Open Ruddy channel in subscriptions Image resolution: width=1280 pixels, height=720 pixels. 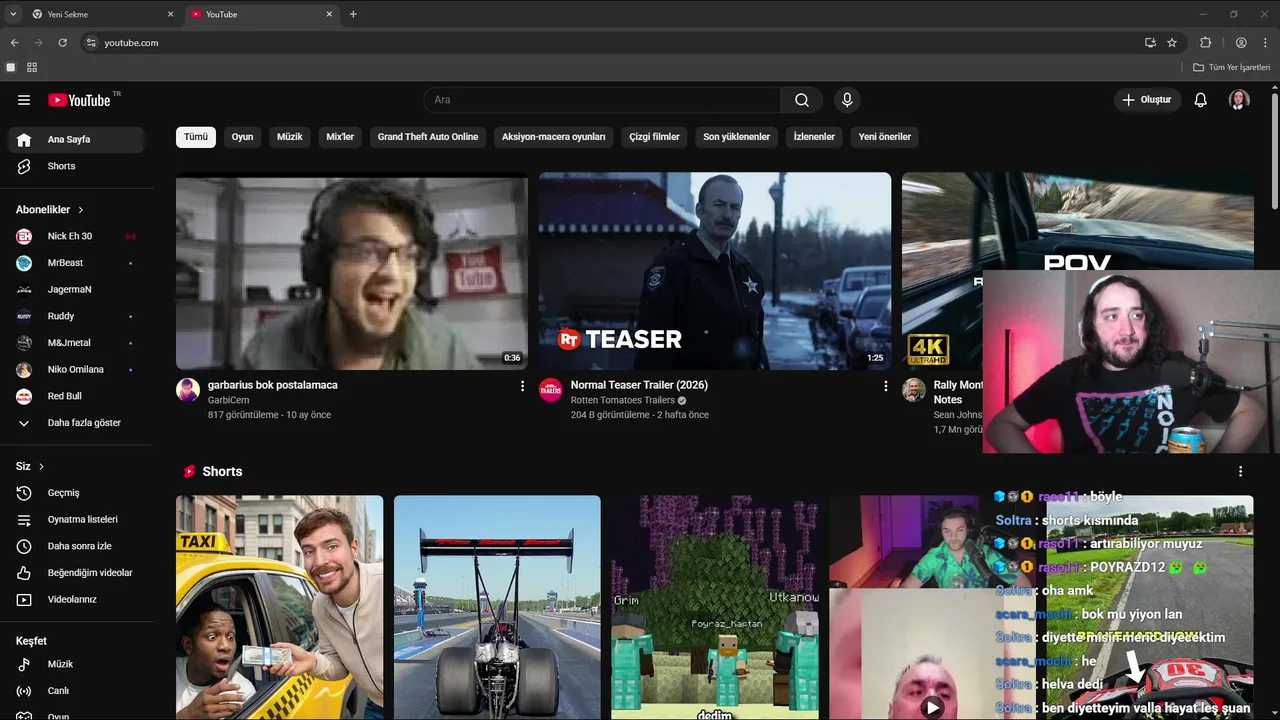[x=76, y=316]
